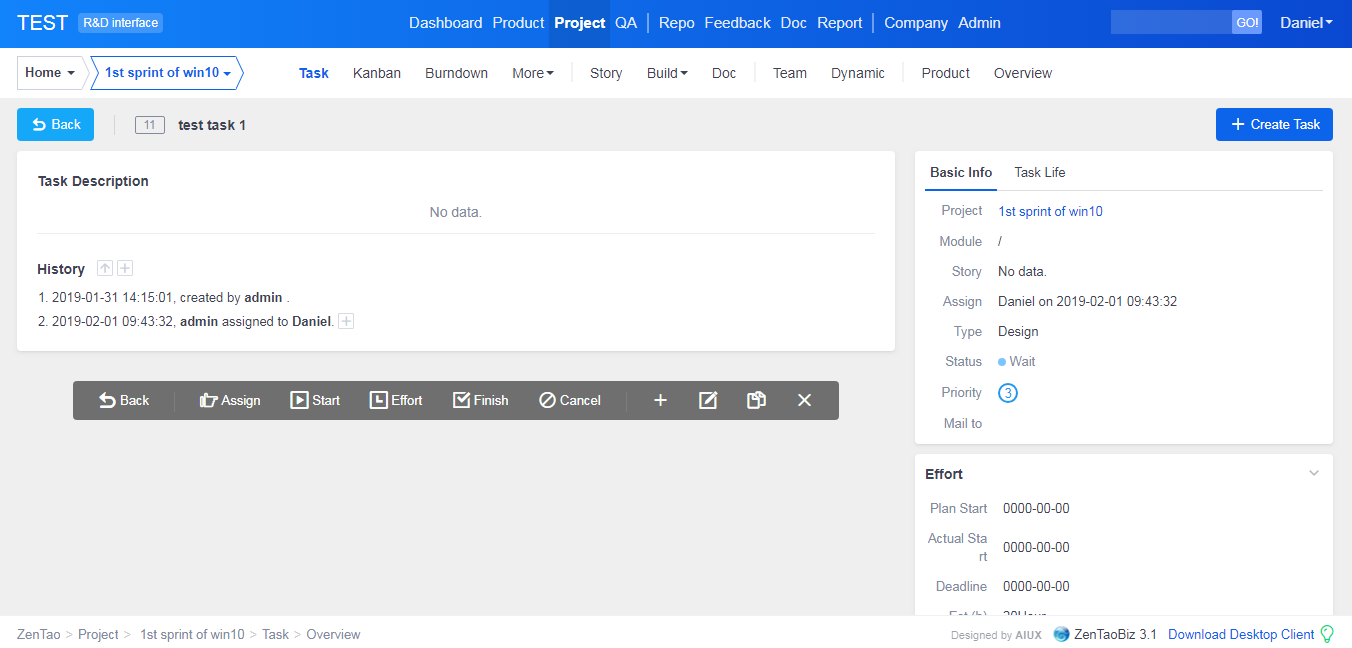Copy the task using the clipboard icon
This screenshot has width=1352, height=648.
point(756,400)
